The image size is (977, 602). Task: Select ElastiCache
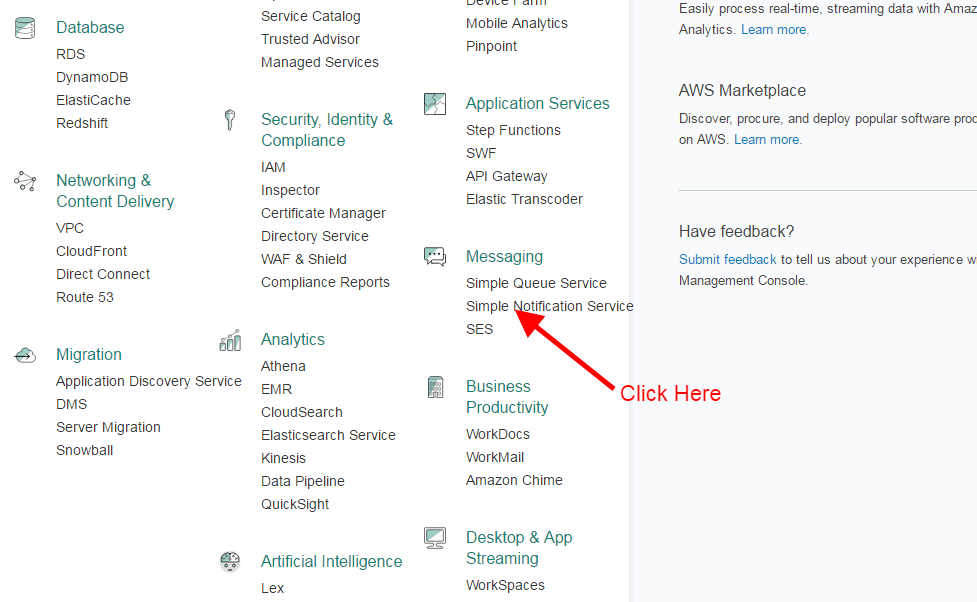coord(93,100)
